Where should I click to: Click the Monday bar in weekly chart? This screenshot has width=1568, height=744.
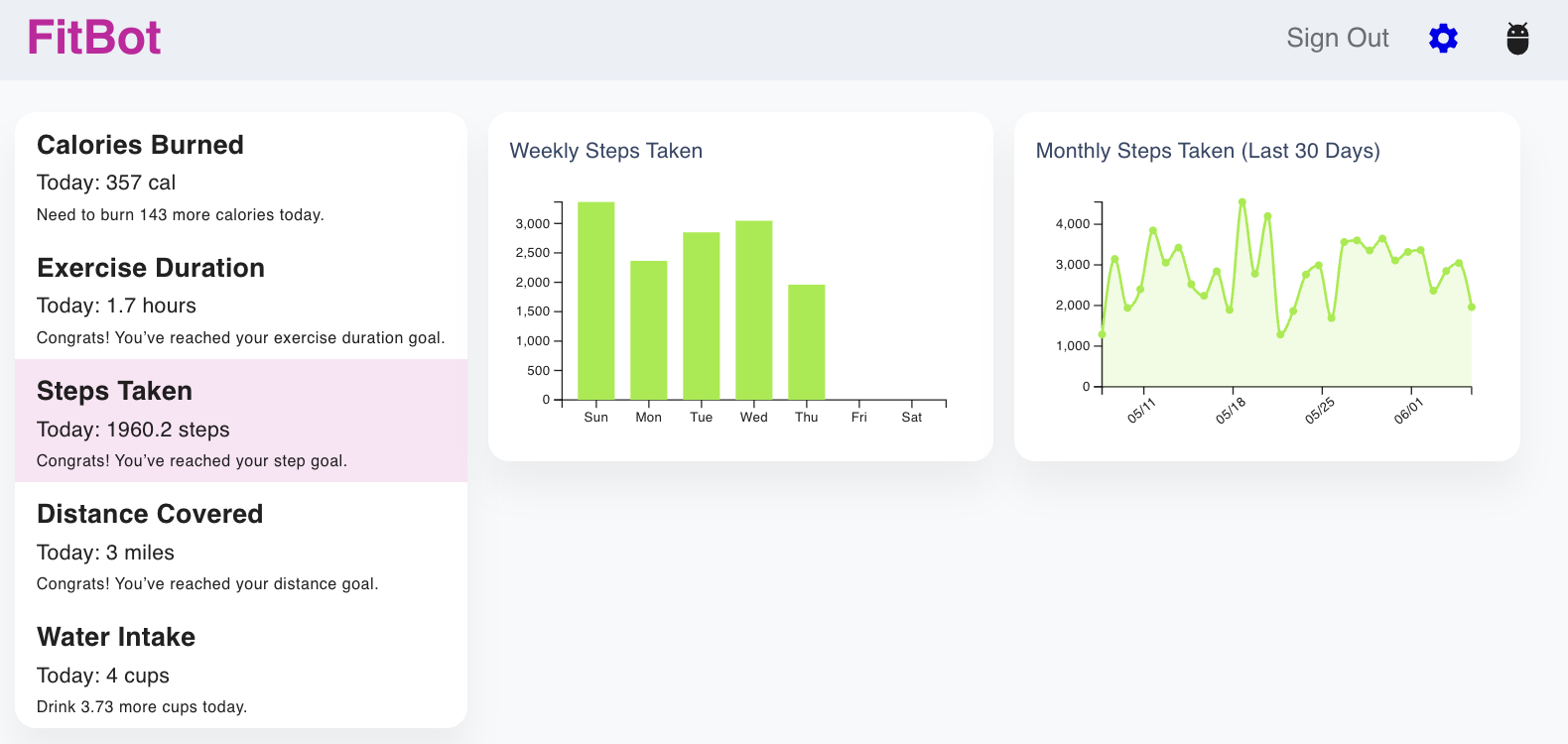pos(648,330)
